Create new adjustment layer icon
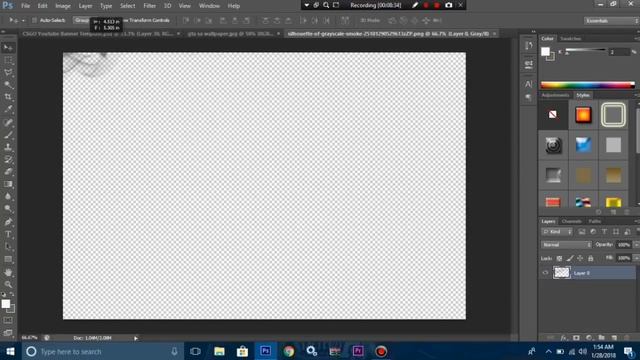This screenshot has height=360, width=640. pyautogui.click(x=589, y=338)
